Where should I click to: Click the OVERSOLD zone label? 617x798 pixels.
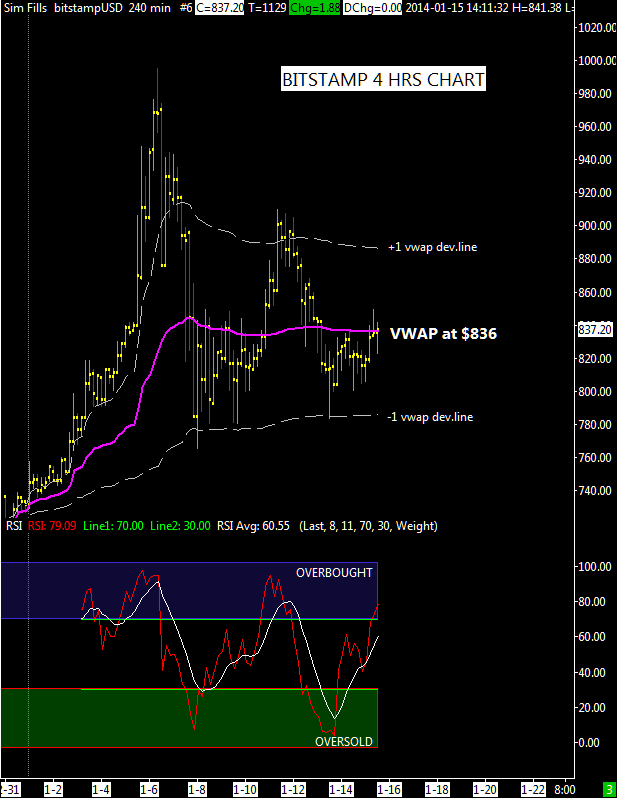(343, 742)
